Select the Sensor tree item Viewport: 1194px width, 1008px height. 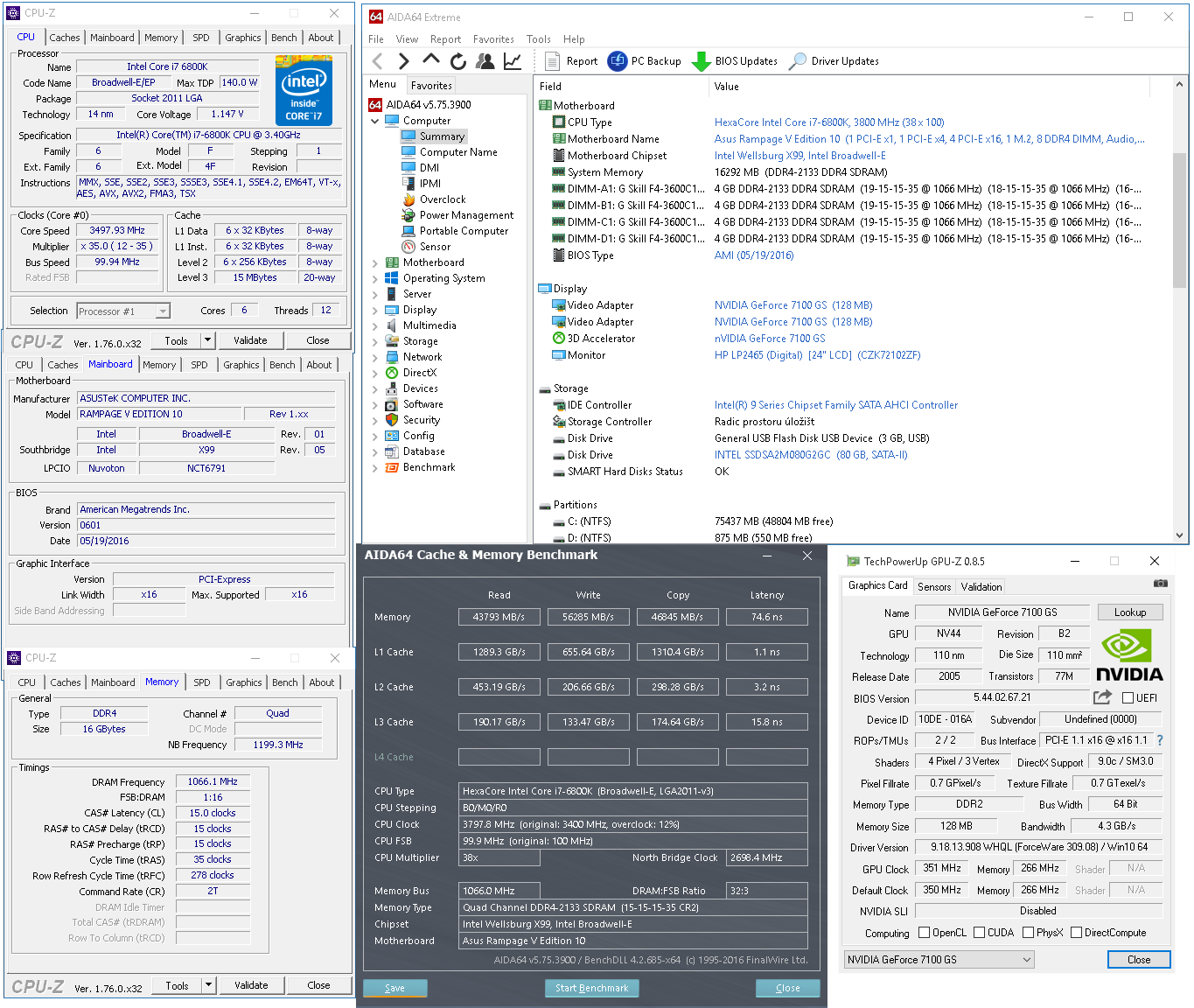click(435, 247)
